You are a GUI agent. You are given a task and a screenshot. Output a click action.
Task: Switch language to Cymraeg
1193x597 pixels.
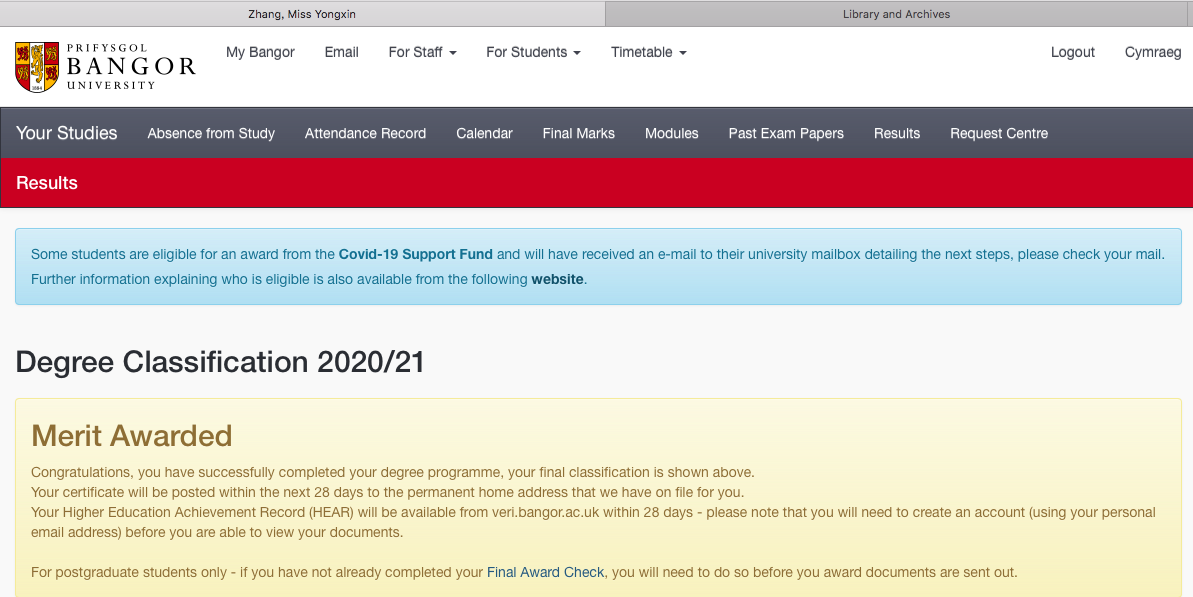1152,52
